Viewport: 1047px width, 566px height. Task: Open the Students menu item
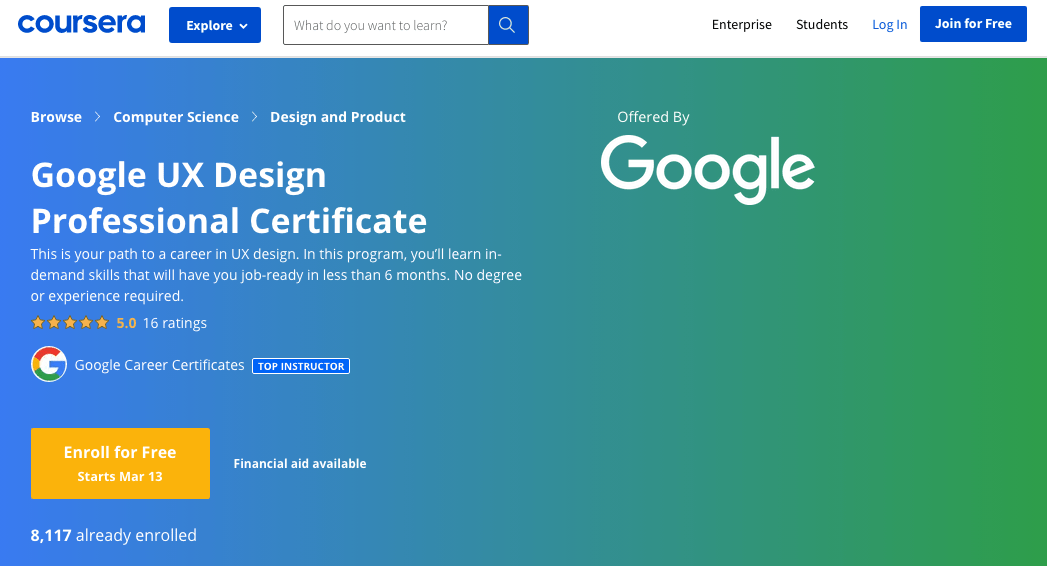tap(821, 25)
